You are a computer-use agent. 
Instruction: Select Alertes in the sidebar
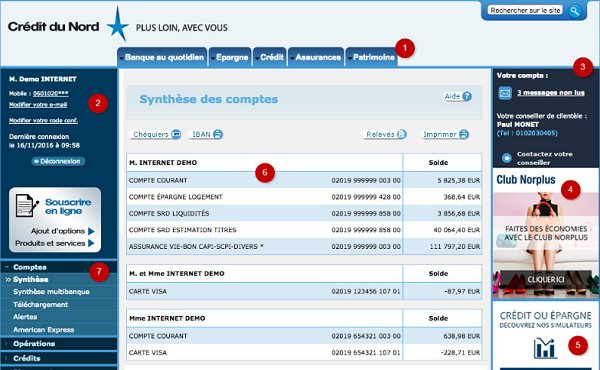click(x=59, y=317)
